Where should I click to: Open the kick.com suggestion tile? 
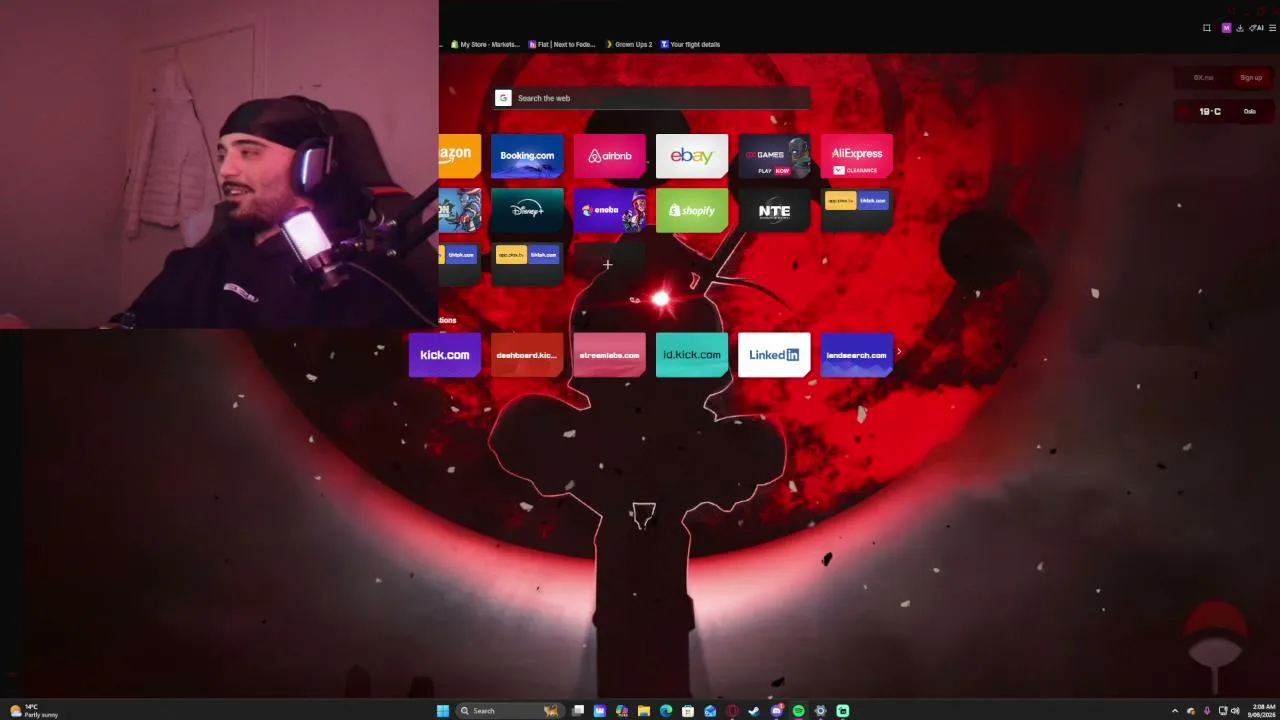pos(445,355)
